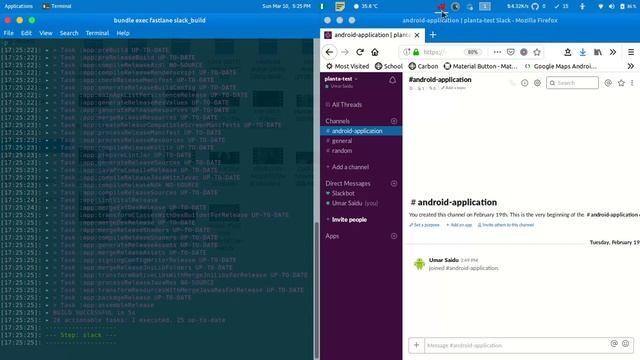Open Slack notifications bell
This screenshot has width=640, height=360.
[392, 80]
